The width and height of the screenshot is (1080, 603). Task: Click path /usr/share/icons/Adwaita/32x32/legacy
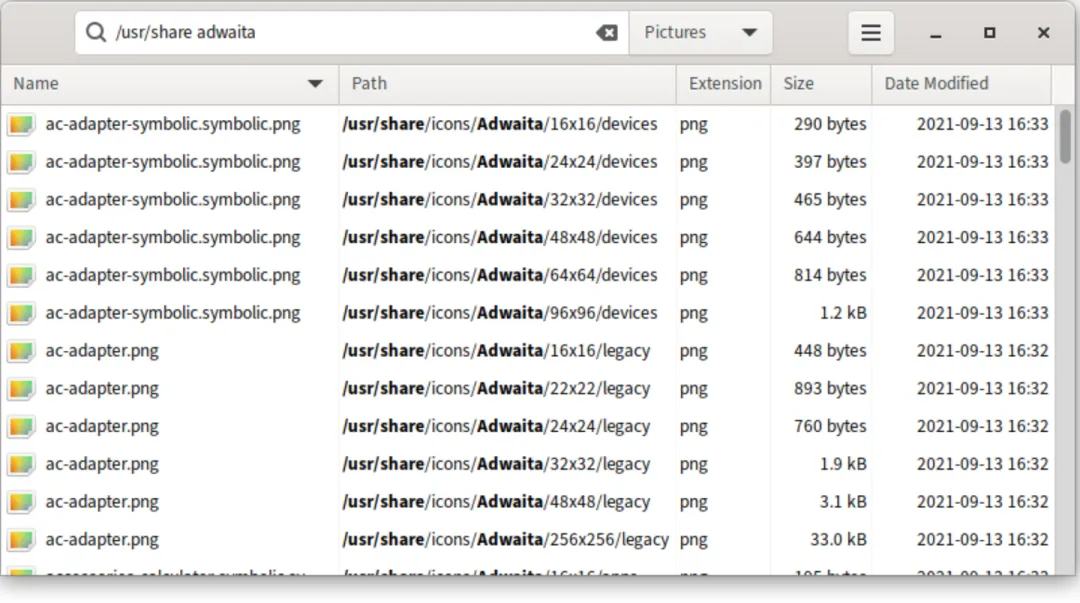[497, 464]
